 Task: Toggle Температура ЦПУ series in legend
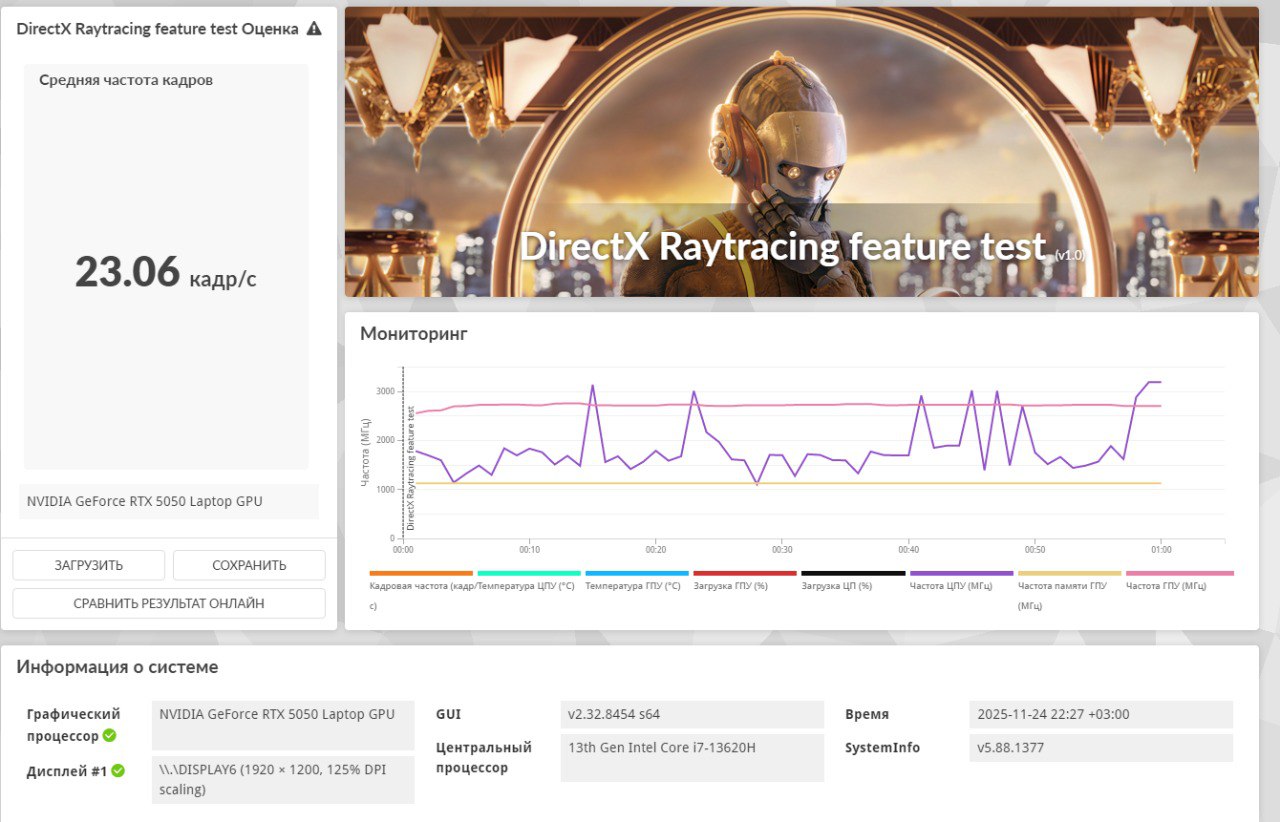526,586
